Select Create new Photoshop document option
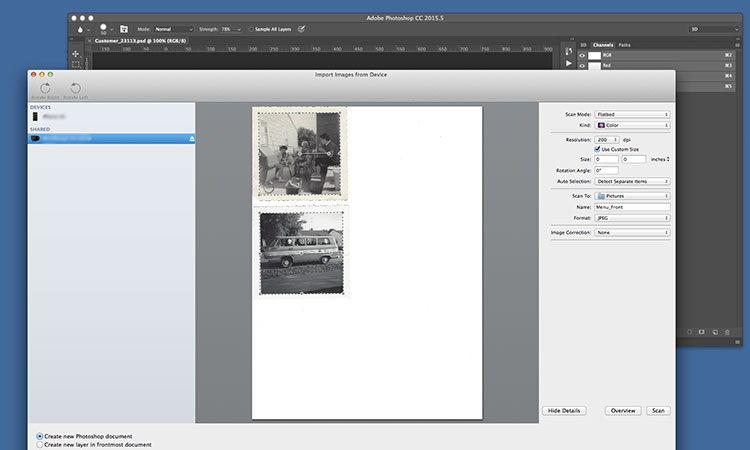This screenshot has width=750, height=450. pyautogui.click(x=40, y=436)
